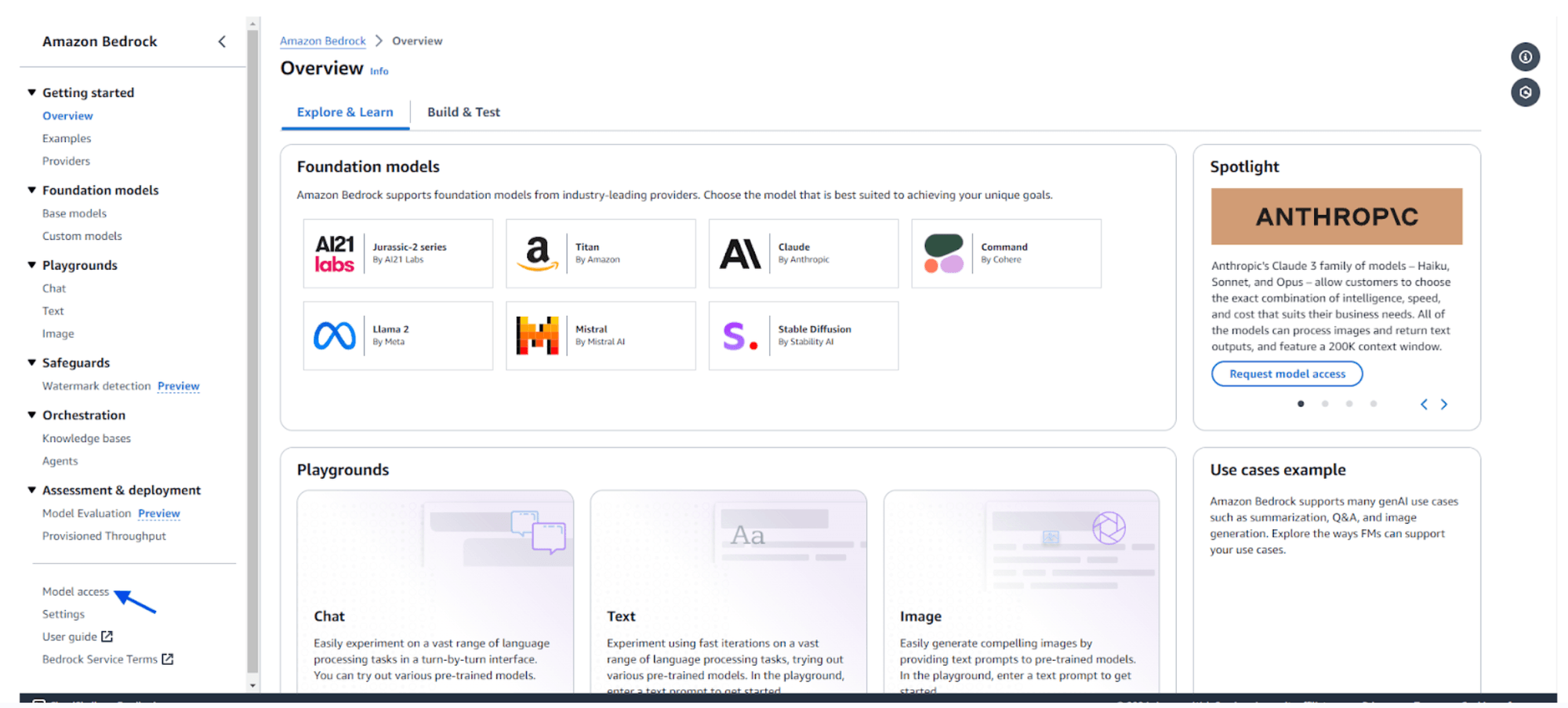Click the AI21 Labs logo icon

(x=335, y=253)
